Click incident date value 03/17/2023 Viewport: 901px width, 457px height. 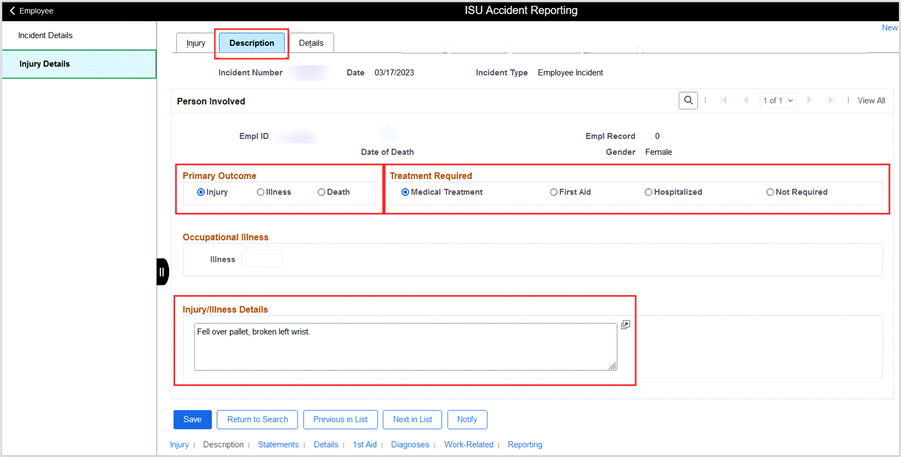point(394,73)
